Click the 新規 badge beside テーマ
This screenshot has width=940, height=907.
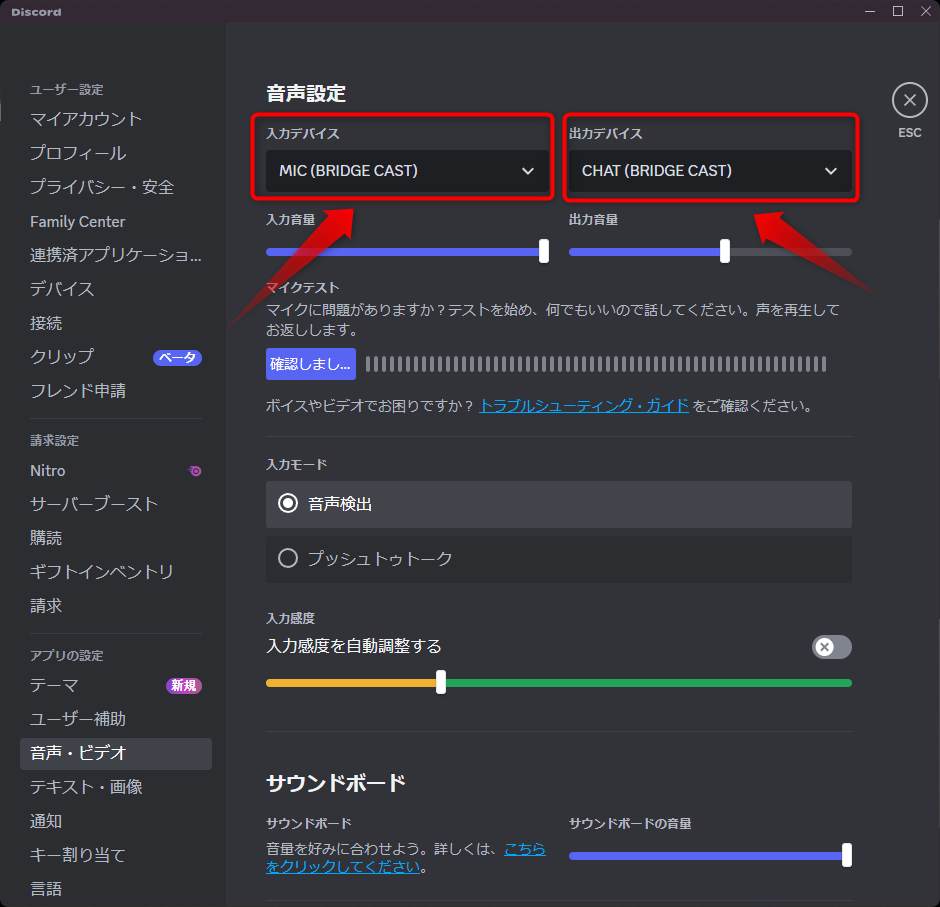click(x=183, y=685)
